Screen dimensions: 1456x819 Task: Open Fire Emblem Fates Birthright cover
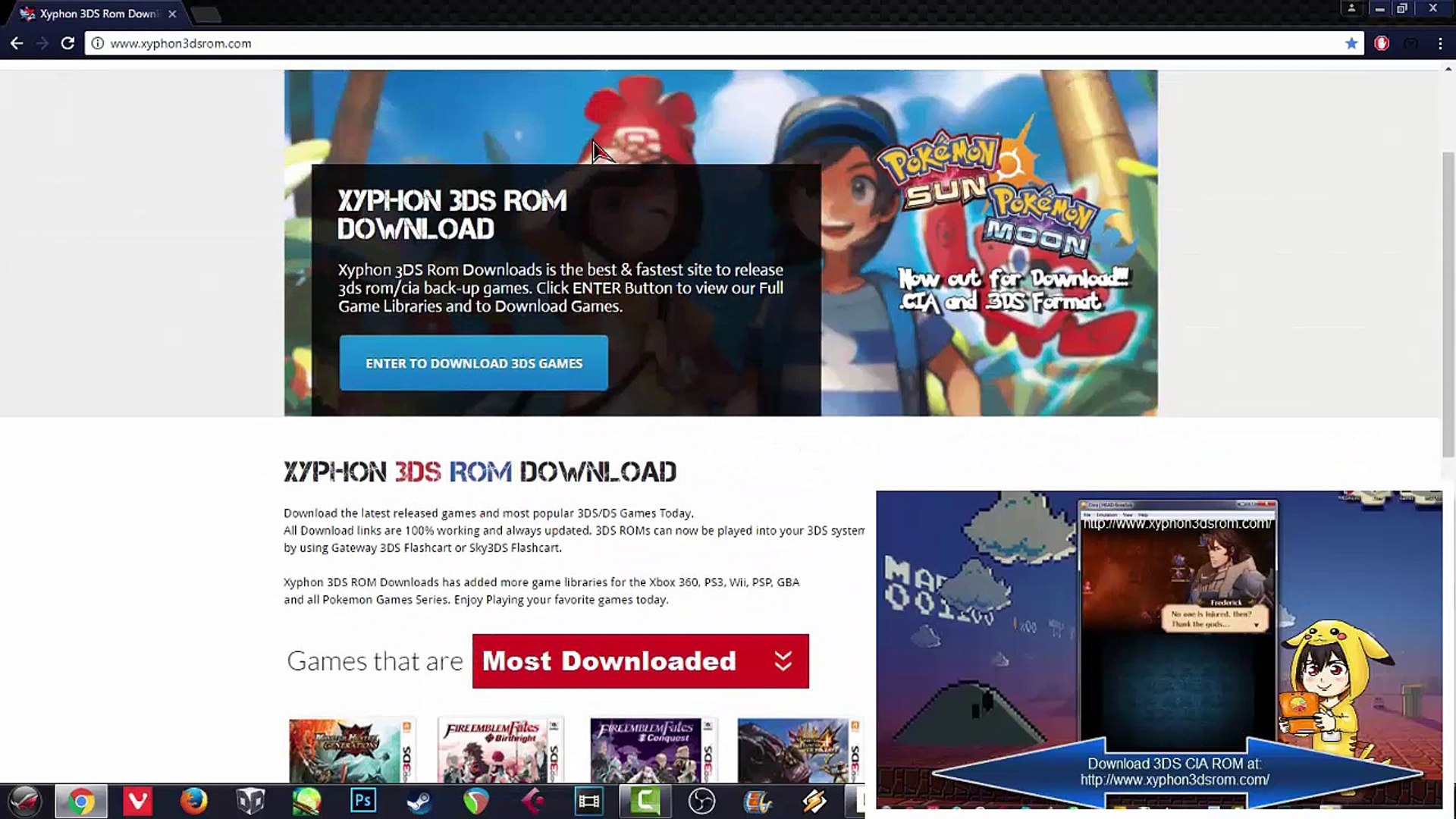tap(500, 750)
